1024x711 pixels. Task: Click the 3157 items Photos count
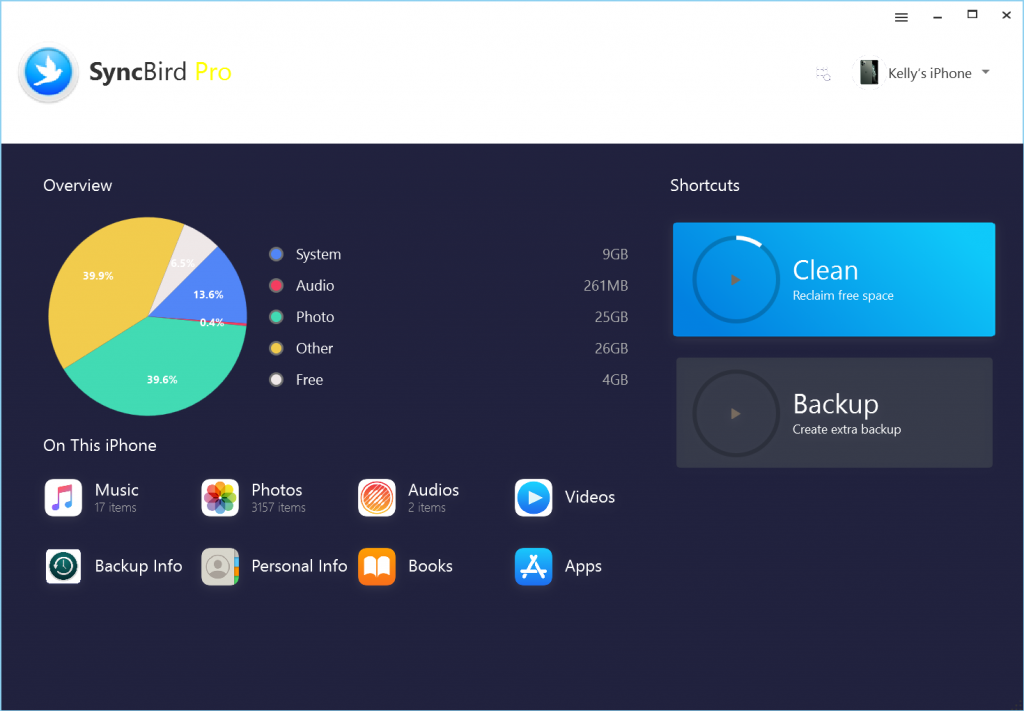click(278, 507)
